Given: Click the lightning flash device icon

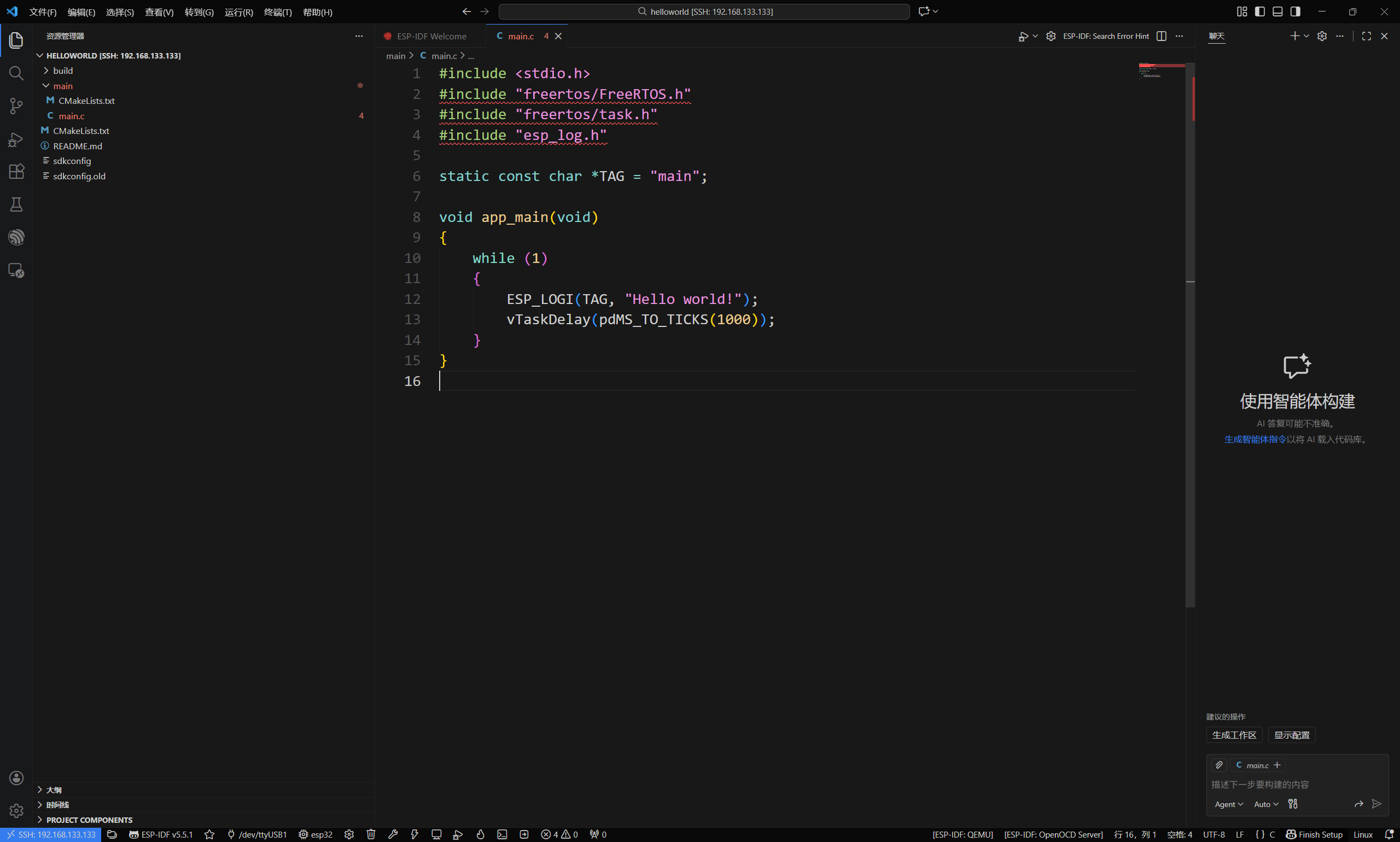Looking at the screenshot, I should point(415,834).
